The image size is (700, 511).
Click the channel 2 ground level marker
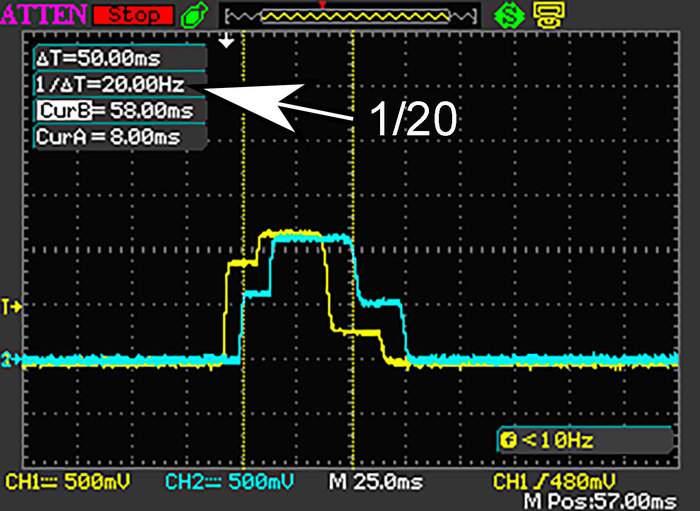(x=13, y=358)
